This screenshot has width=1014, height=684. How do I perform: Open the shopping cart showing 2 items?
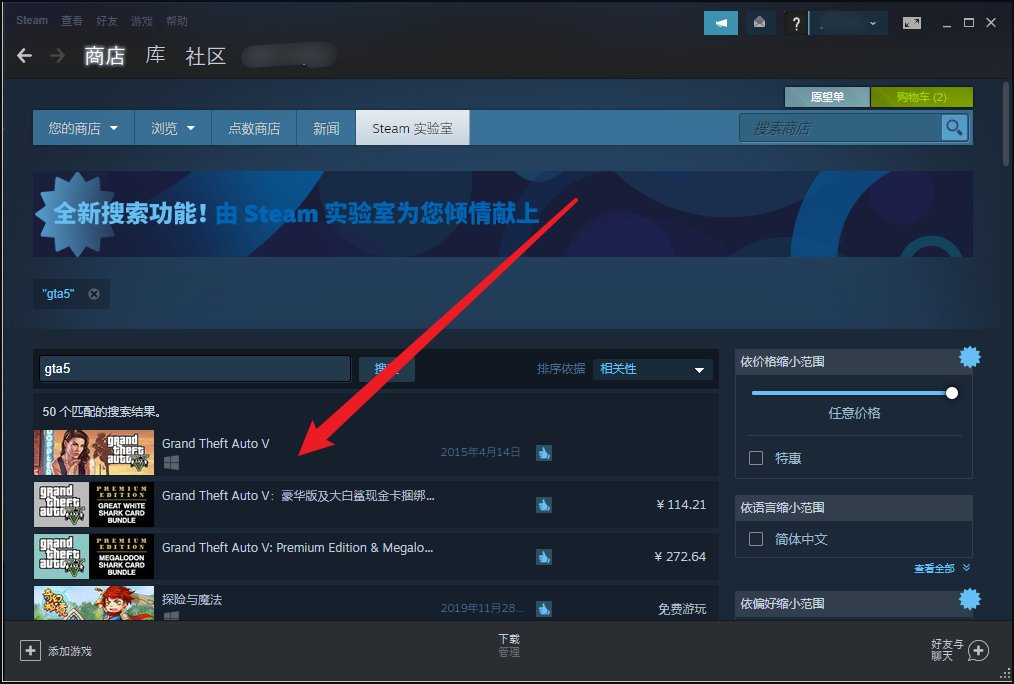(921, 96)
